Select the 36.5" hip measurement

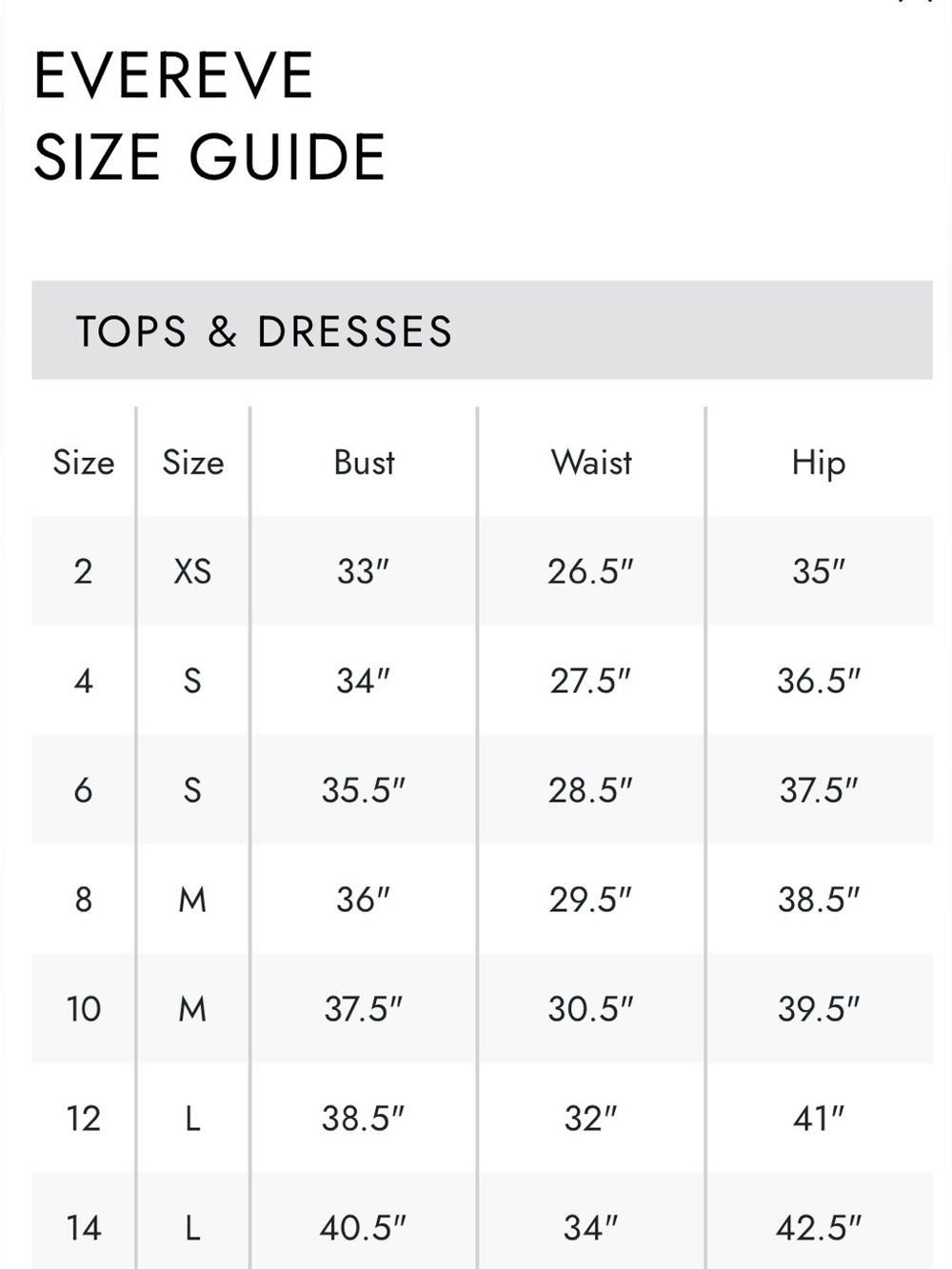[819, 681]
